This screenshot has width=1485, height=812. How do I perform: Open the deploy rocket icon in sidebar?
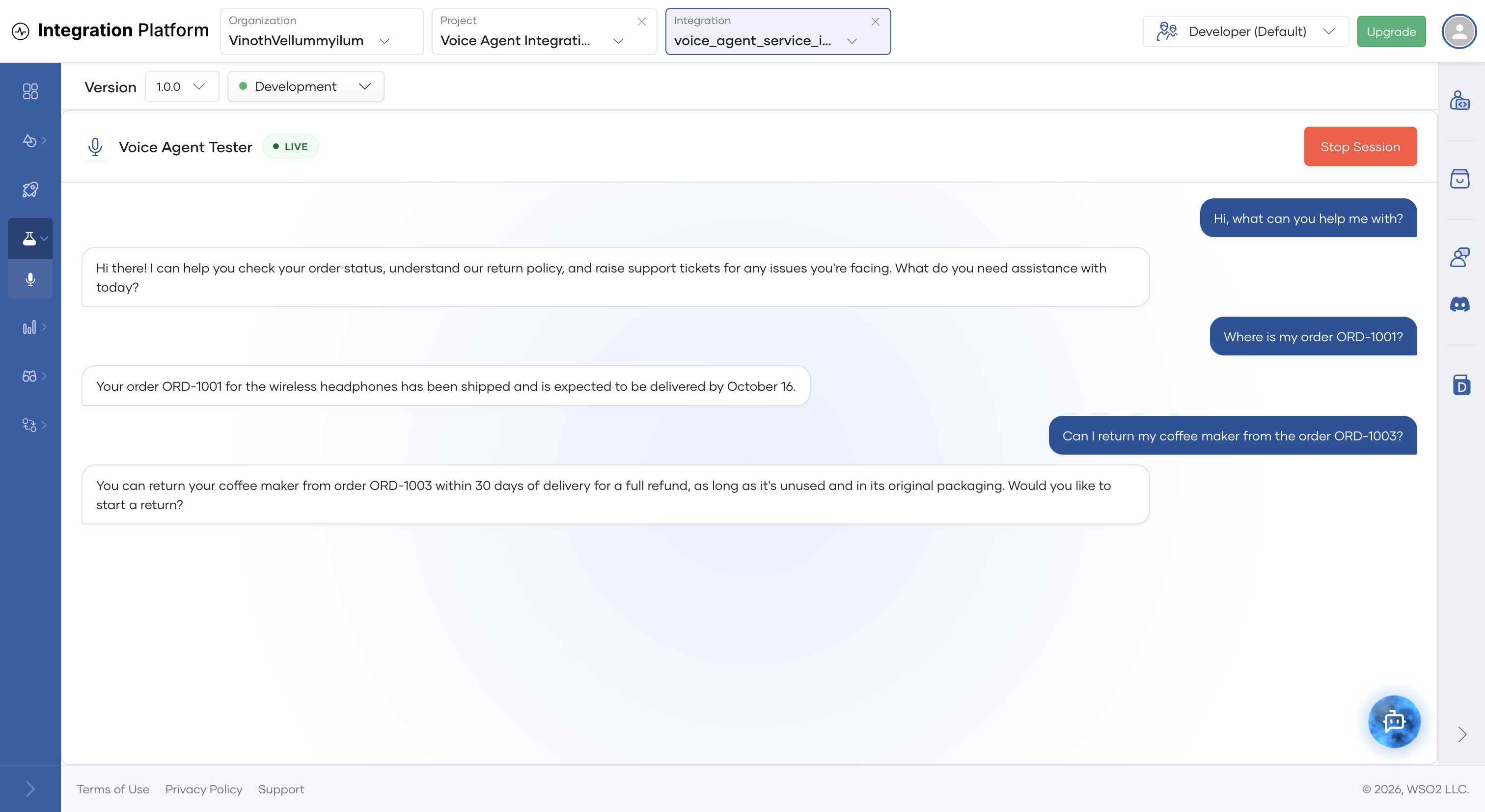(30, 189)
